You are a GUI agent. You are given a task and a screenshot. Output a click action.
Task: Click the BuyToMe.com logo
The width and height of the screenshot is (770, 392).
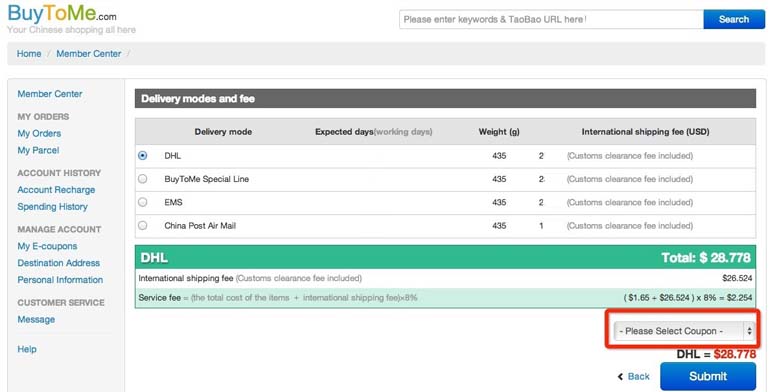coord(62,13)
